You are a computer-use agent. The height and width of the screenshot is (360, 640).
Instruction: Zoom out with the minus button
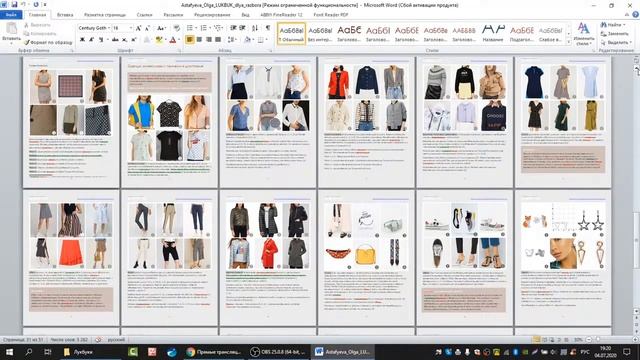[x=589, y=340]
